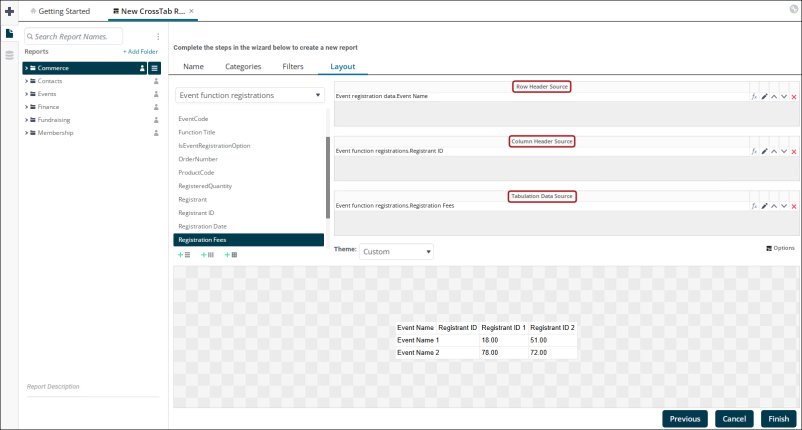Open the report tree options kebab menu
The width and height of the screenshot is (802, 430).
pos(158,36)
